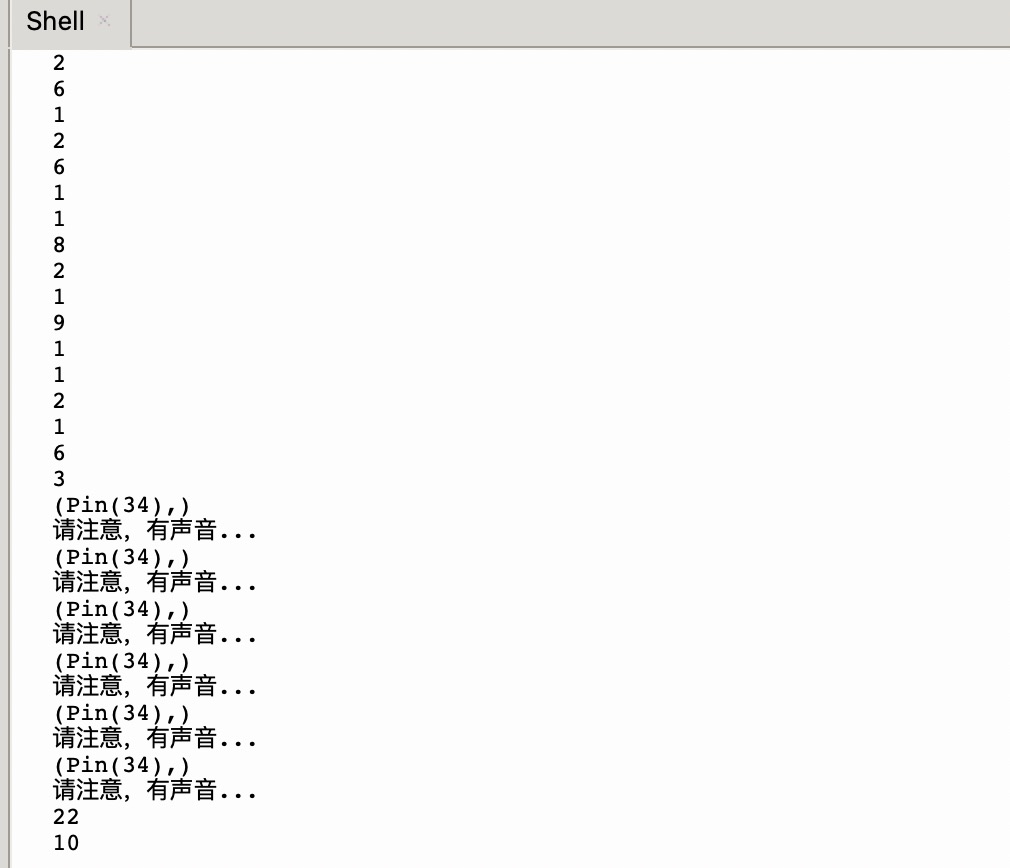Click the output line showing 3
1010x868 pixels.
click(x=59, y=478)
